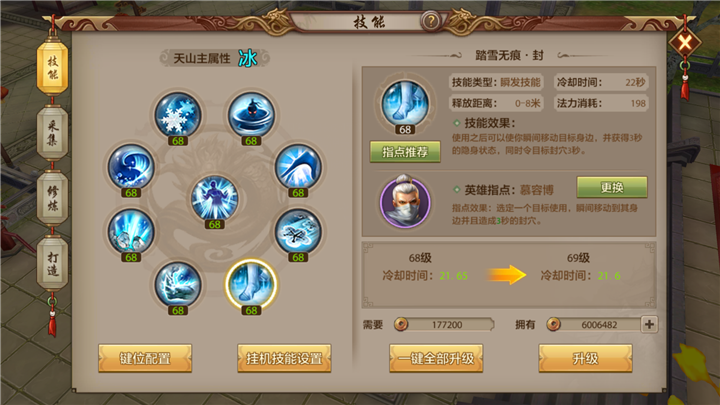
Task: Select the frozen rune circle skill icon
Action: 298,231
